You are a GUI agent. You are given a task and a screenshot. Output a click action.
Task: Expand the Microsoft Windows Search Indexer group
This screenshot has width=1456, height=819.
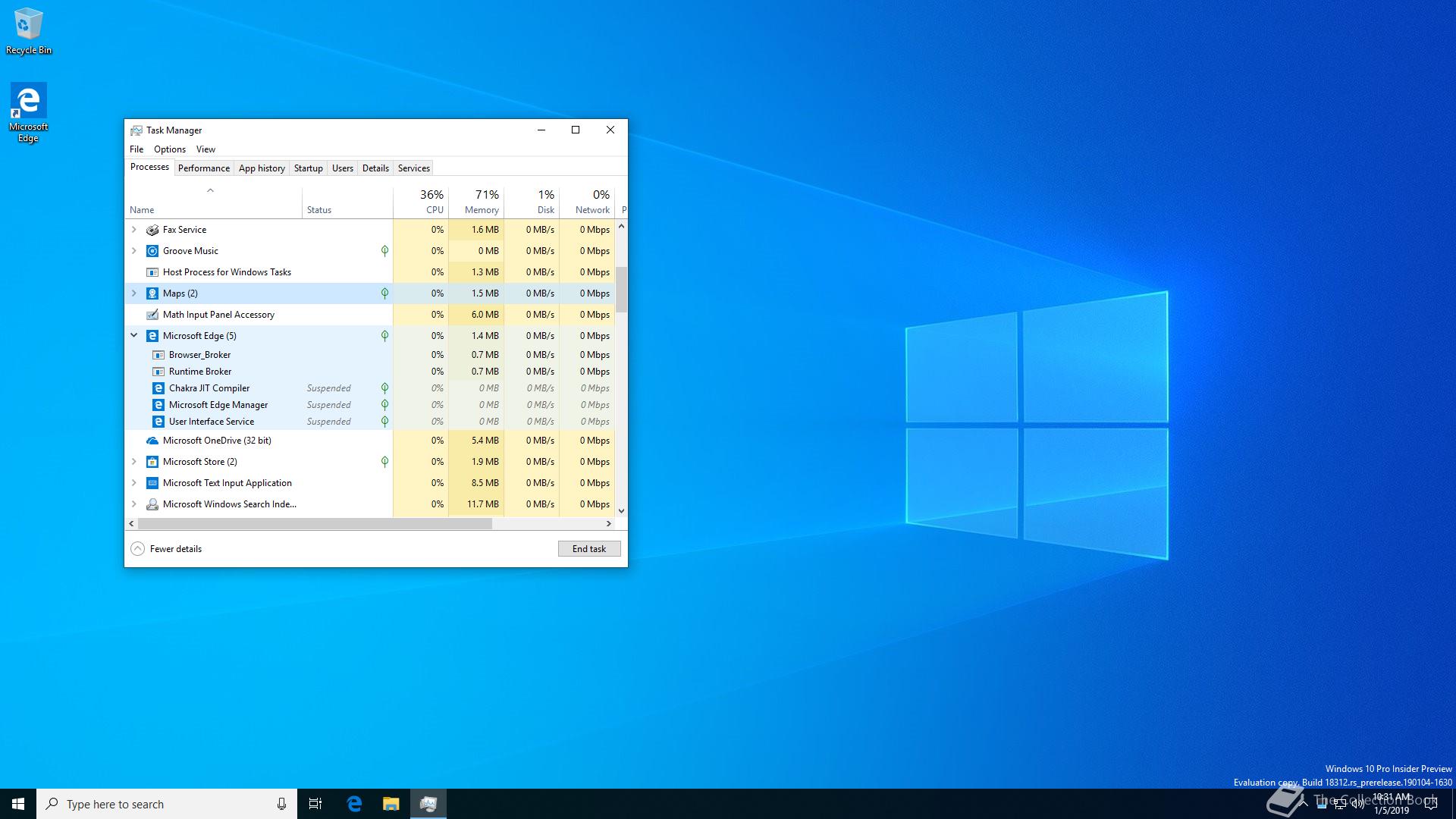click(x=134, y=504)
